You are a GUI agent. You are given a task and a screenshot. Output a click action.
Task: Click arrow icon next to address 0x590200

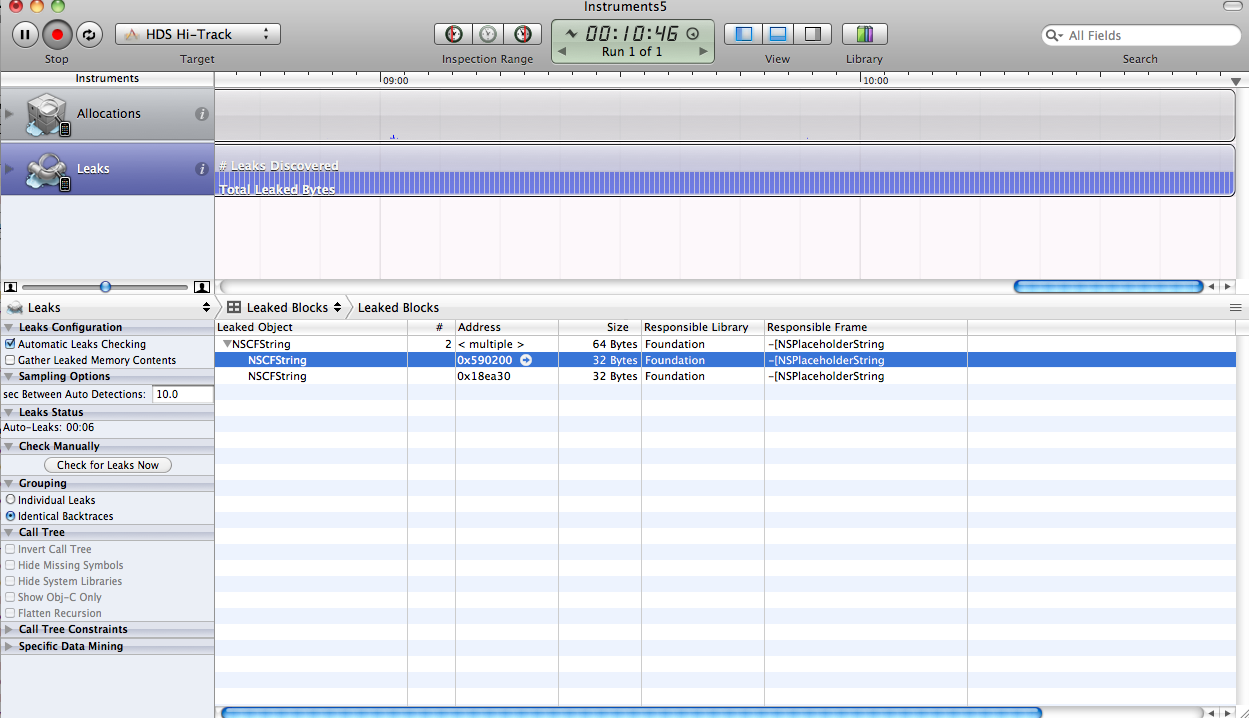[x=526, y=360]
